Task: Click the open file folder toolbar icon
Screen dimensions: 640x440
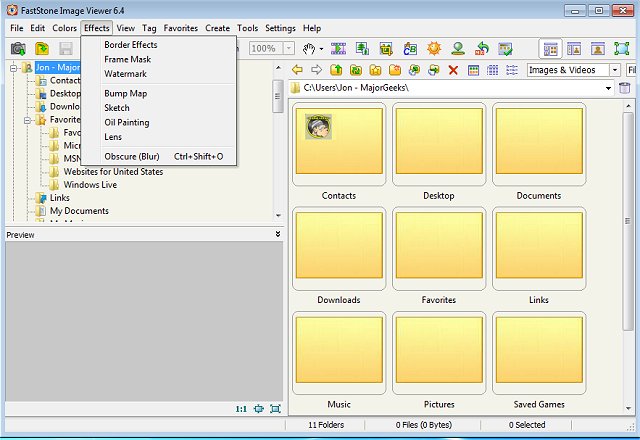Action: 41,48
